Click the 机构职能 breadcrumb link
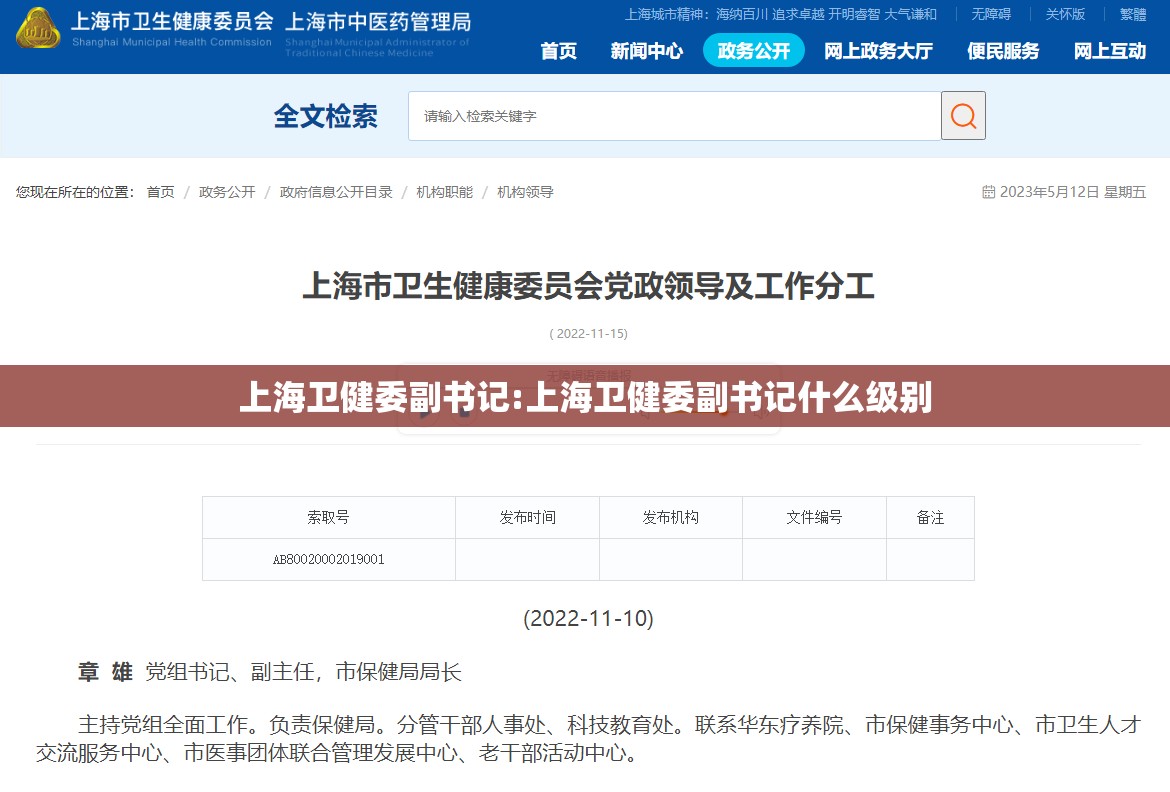This screenshot has height=792, width=1170. pyautogui.click(x=444, y=192)
